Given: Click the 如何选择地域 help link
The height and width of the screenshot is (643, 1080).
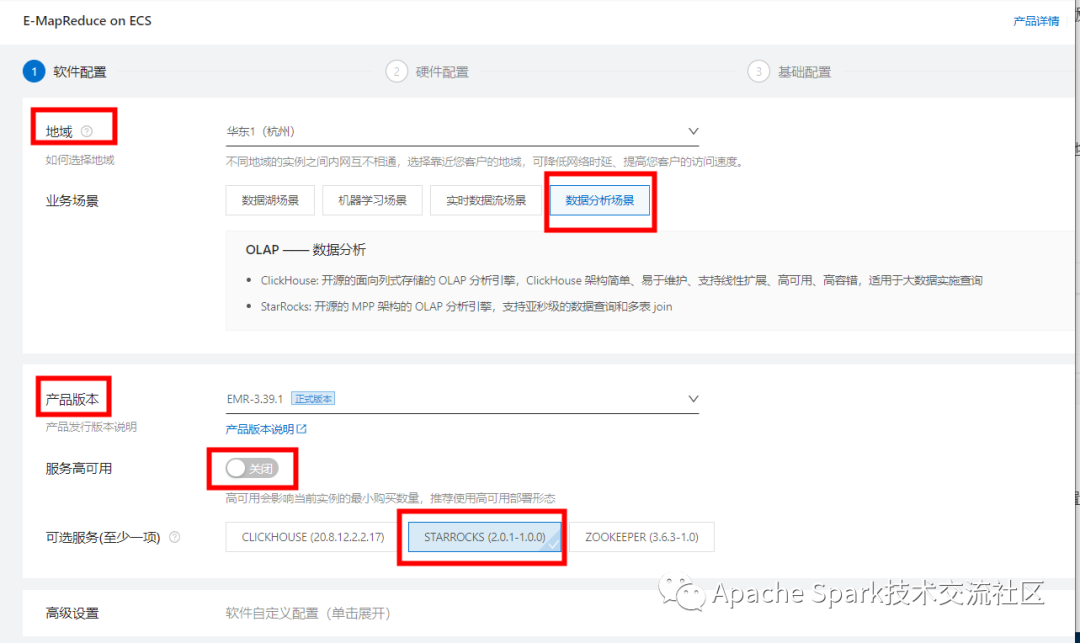Looking at the screenshot, I should (80, 160).
